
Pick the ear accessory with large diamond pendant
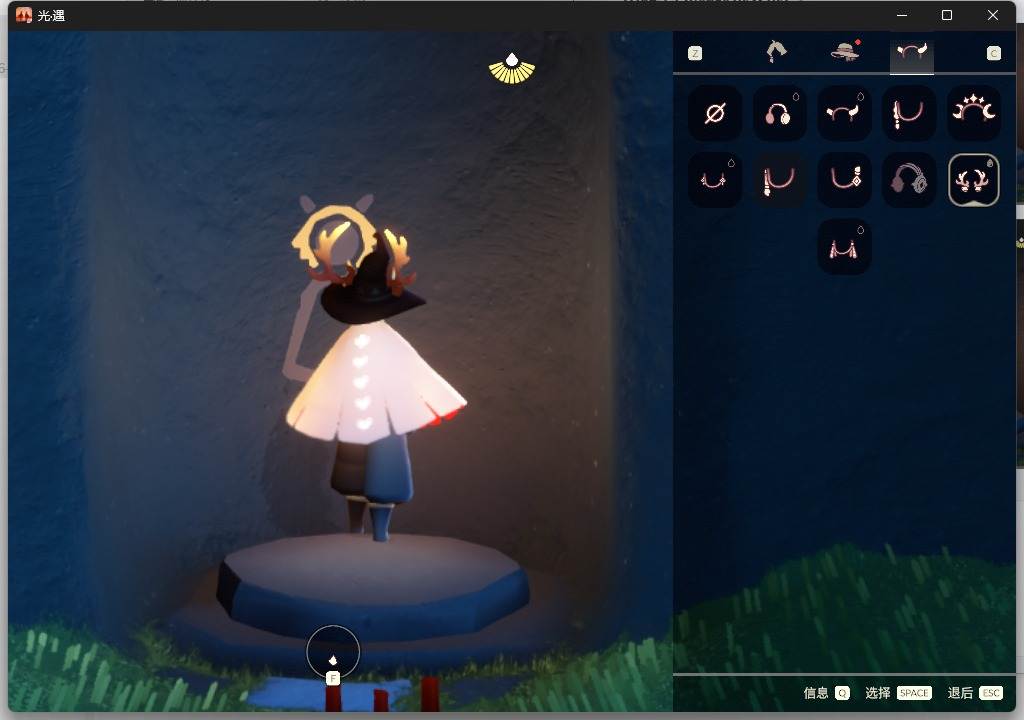[844, 180]
